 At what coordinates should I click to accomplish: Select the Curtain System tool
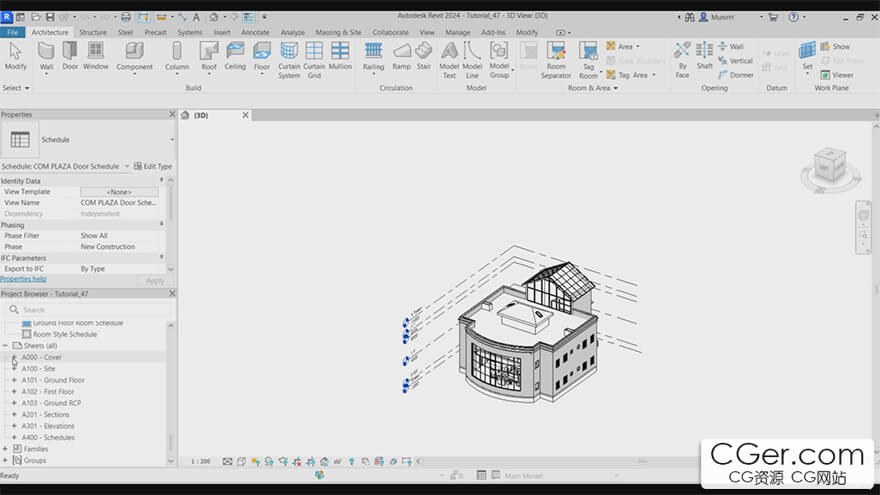pyautogui.click(x=289, y=59)
